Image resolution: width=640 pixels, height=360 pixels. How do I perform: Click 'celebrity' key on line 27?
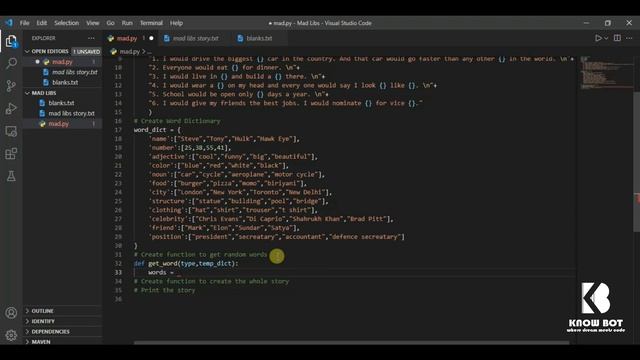coord(167,219)
